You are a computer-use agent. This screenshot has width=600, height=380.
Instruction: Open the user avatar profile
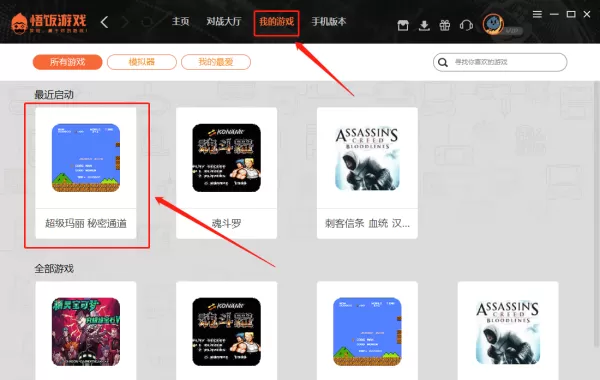coord(493,24)
